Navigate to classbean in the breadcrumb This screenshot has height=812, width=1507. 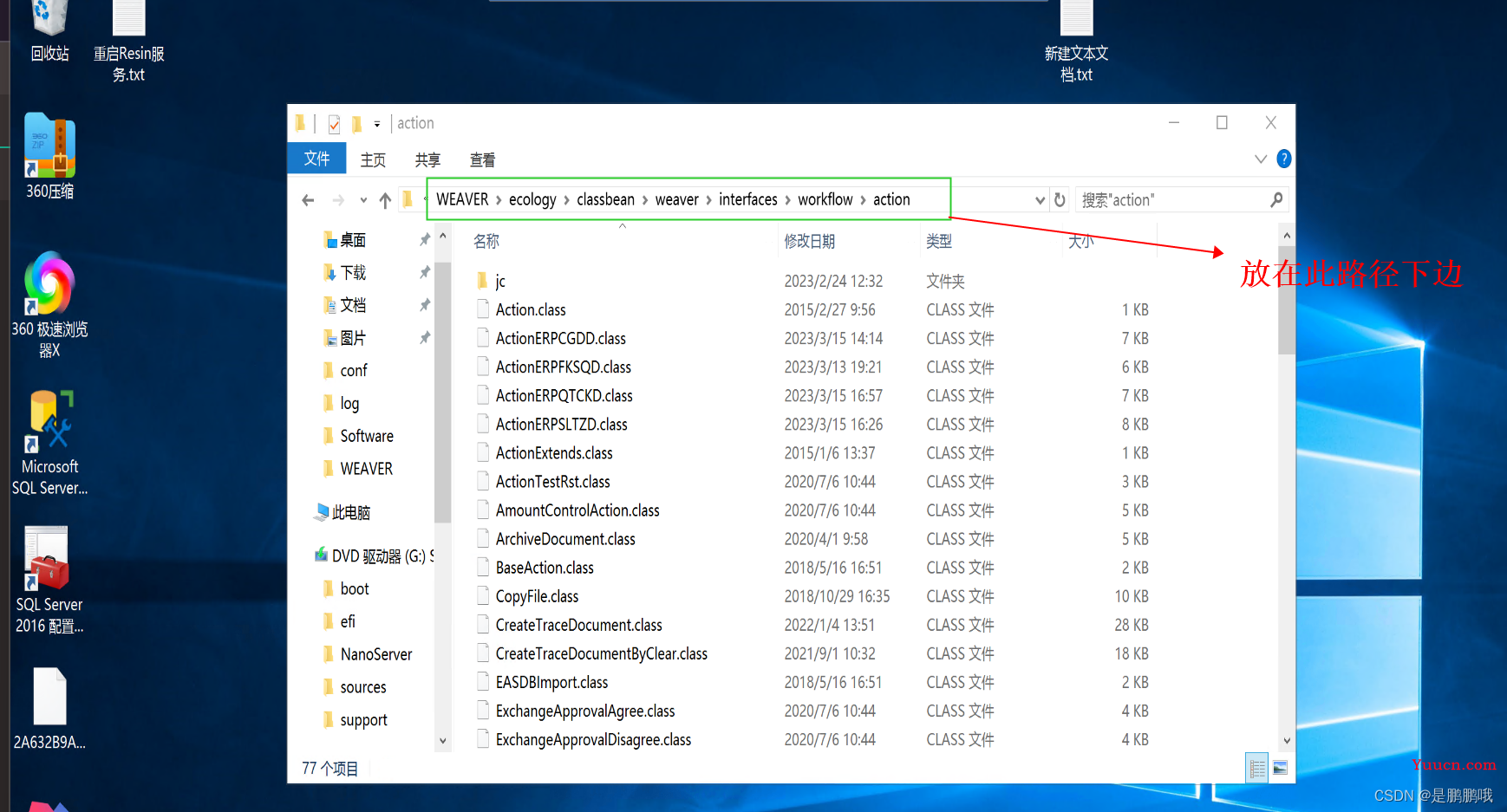coord(605,199)
